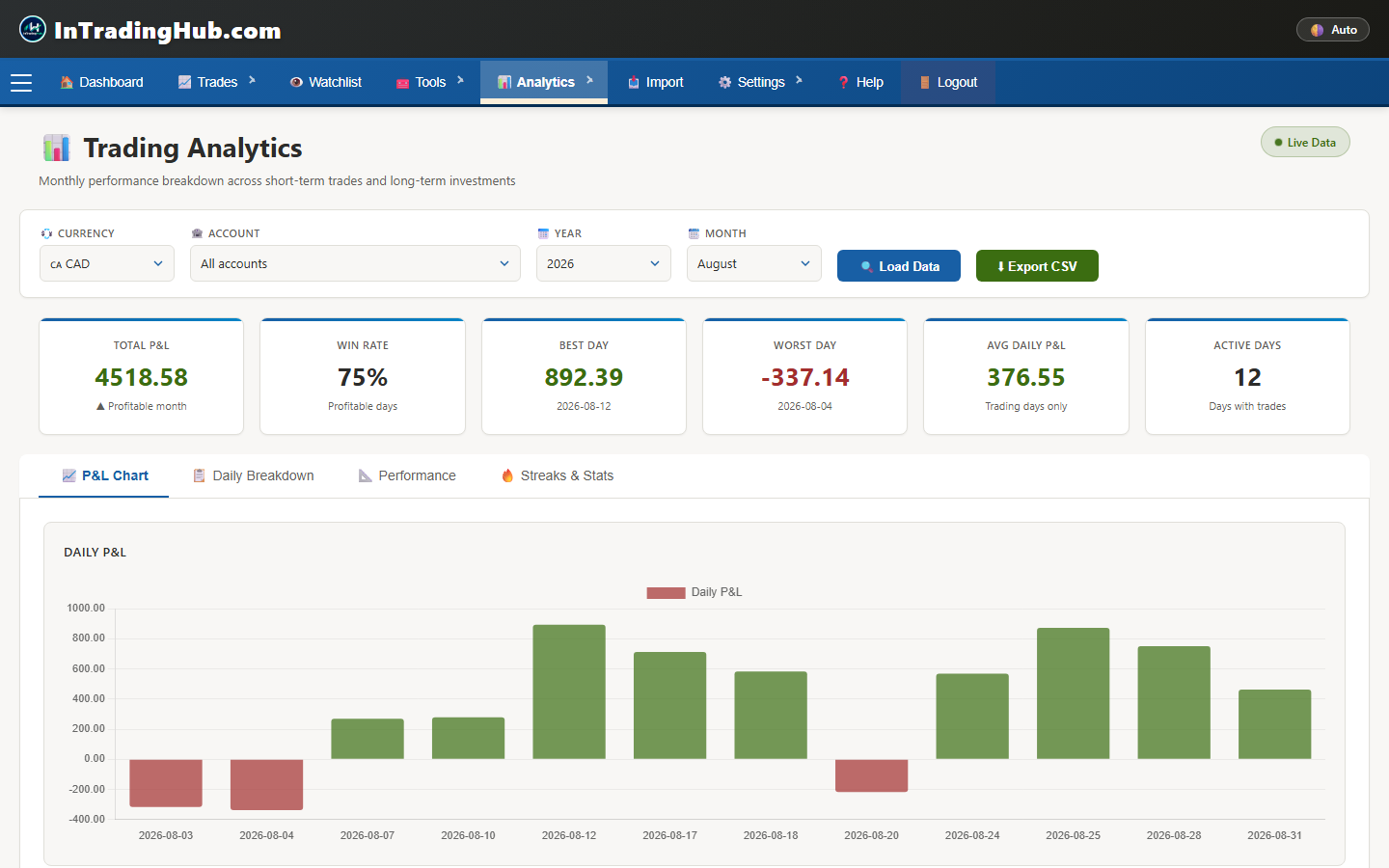This screenshot has width=1389, height=868.
Task: Open the All accounts dropdown
Action: (x=355, y=263)
